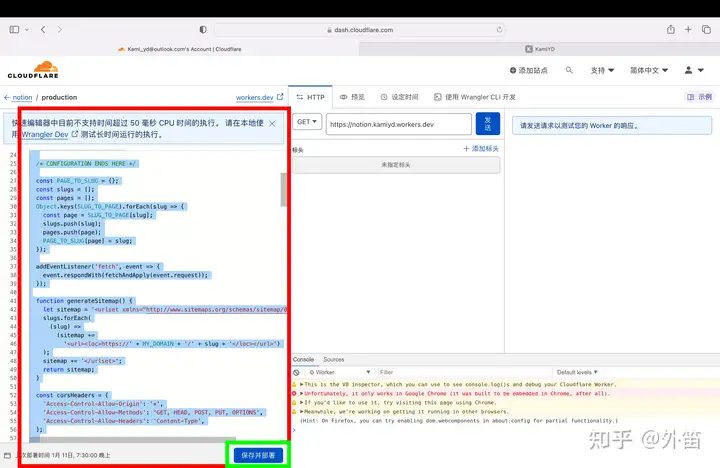Open the Default levels dropdown

click(x=577, y=372)
